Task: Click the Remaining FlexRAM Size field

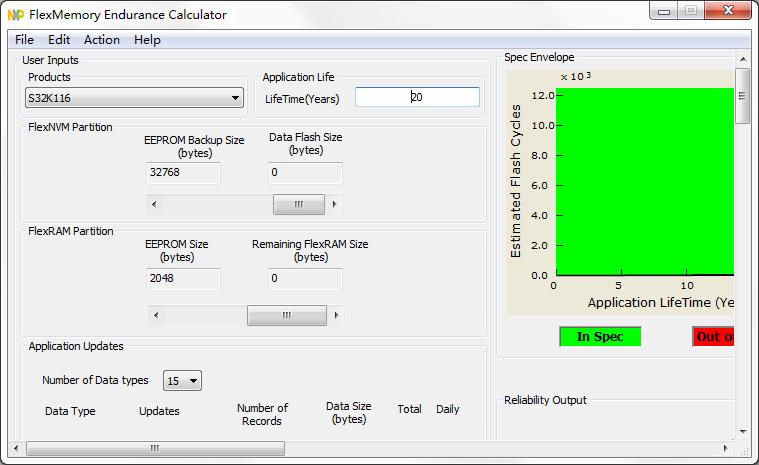Action: 305,279
